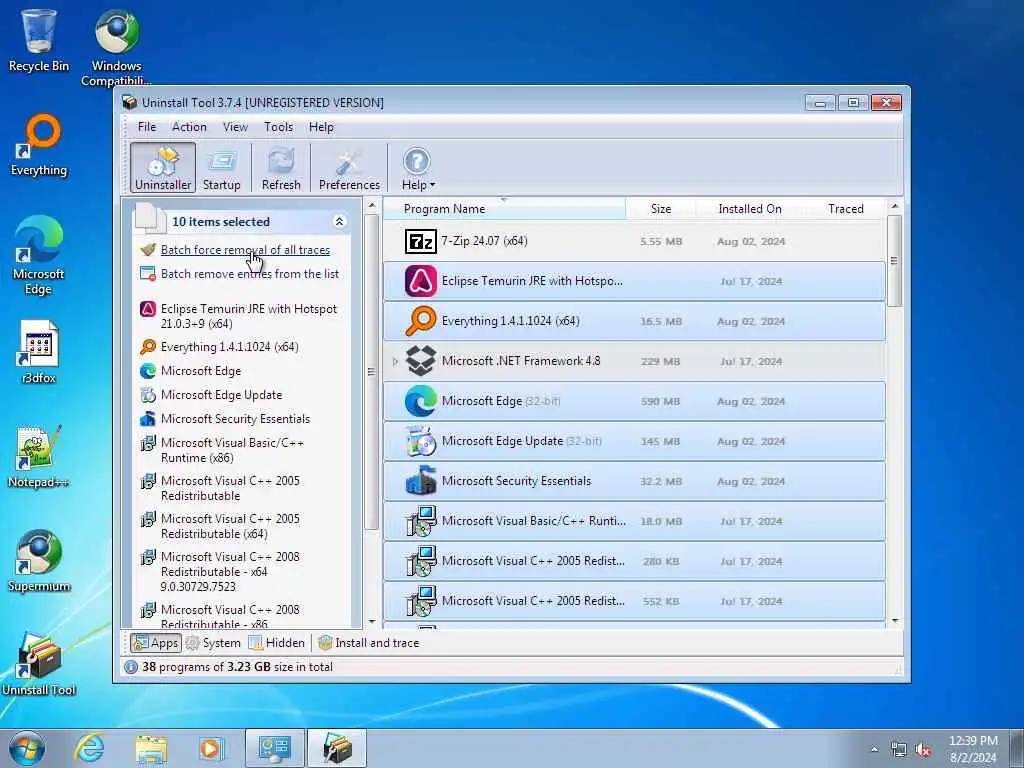Click the .NET Framework 4.8 package icon

421,361
